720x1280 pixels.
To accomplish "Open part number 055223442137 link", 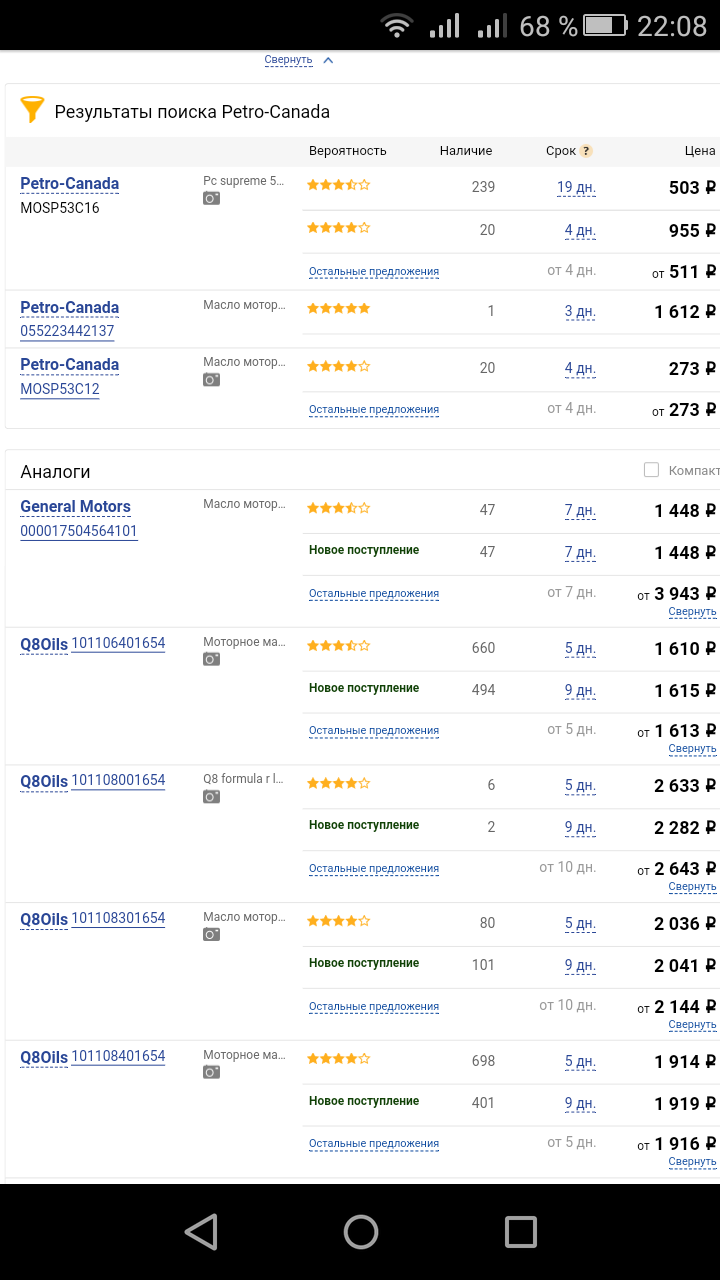I will 67,331.
